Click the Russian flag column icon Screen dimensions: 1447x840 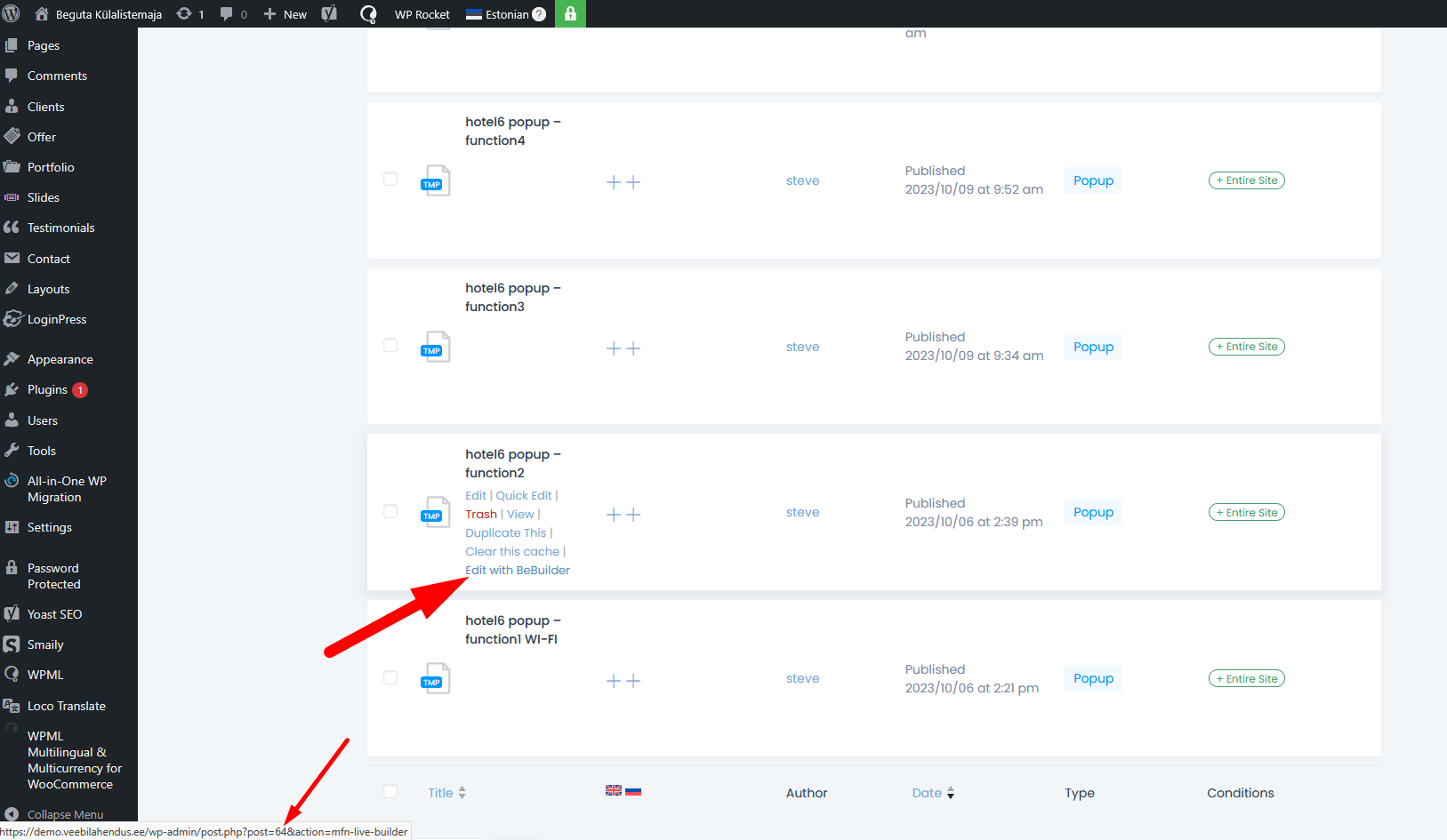tap(633, 791)
